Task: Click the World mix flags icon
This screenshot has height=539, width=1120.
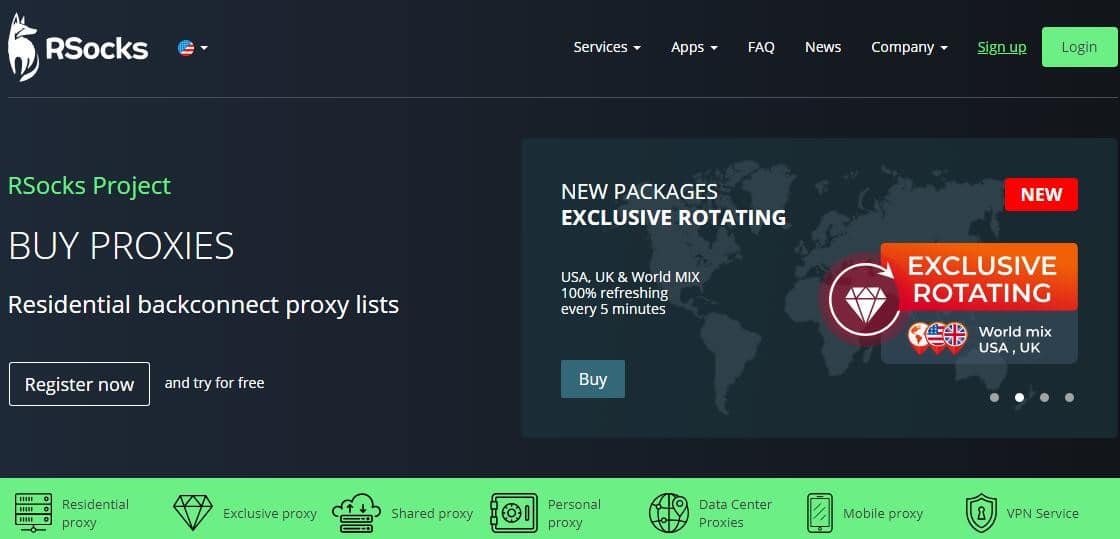Action: pos(938,338)
